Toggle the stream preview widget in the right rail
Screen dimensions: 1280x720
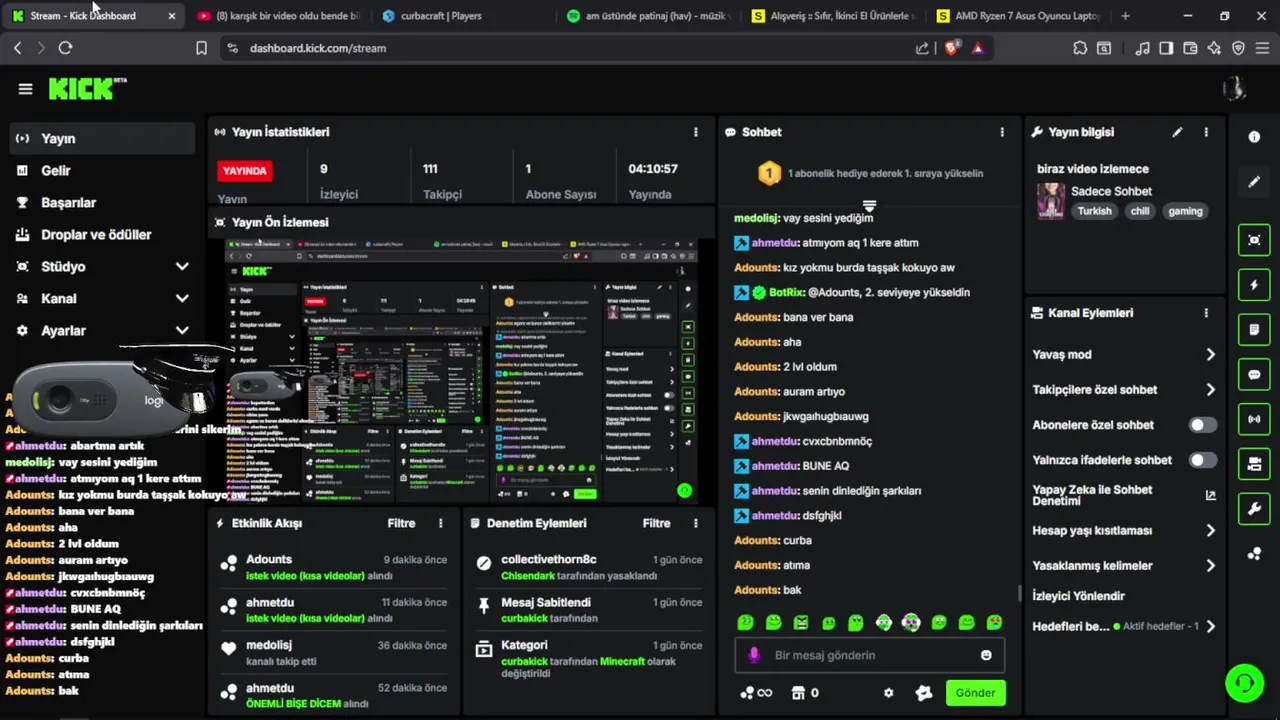coord(1254,240)
